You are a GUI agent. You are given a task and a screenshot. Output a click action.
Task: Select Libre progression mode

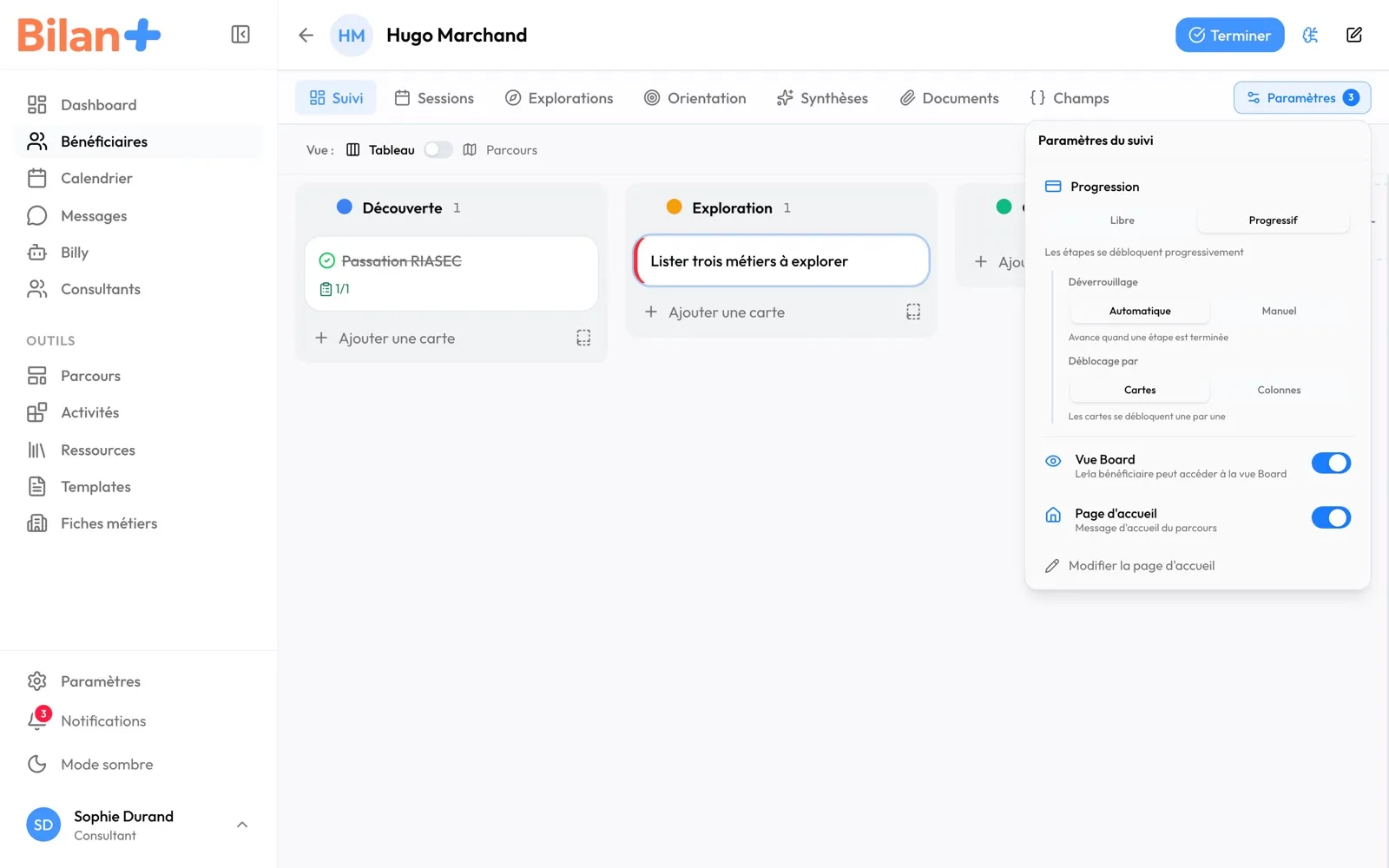coord(1122,220)
